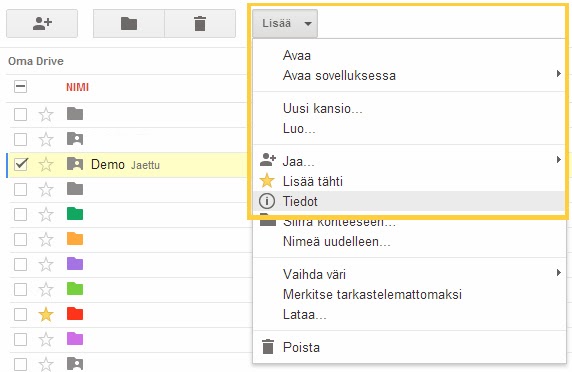This screenshot has height=372, width=572.
Task: Toggle the select-all checkbox next to NIMI
Action: tap(20, 86)
